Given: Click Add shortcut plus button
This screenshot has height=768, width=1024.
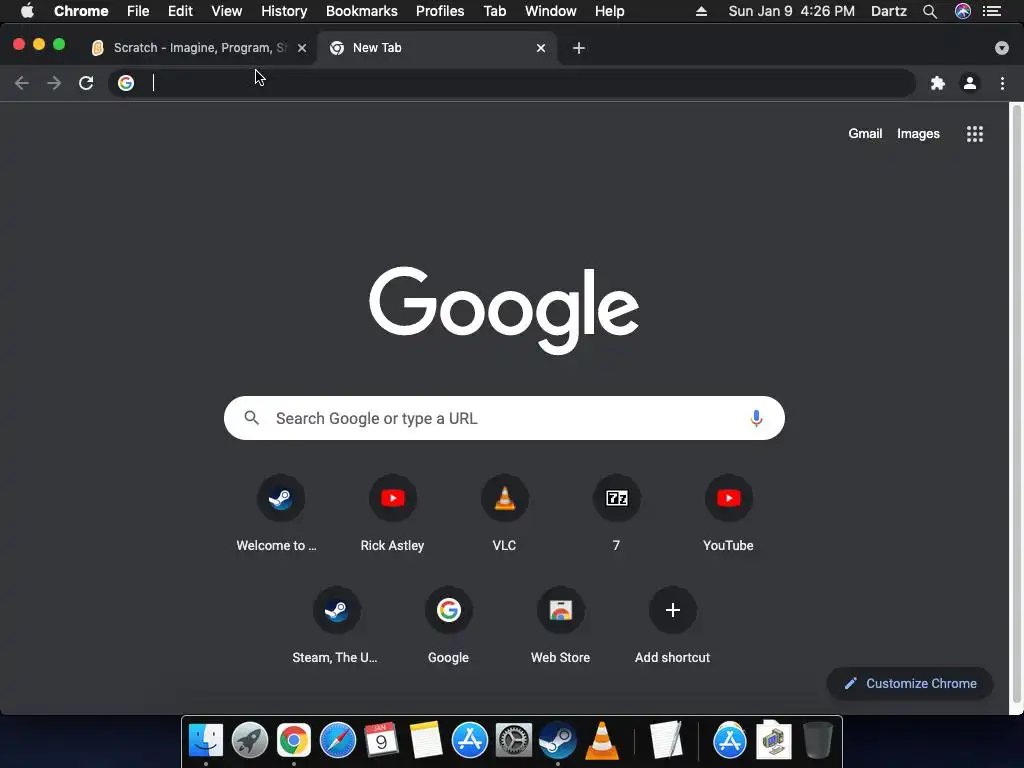Looking at the screenshot, I should [673, 611].
